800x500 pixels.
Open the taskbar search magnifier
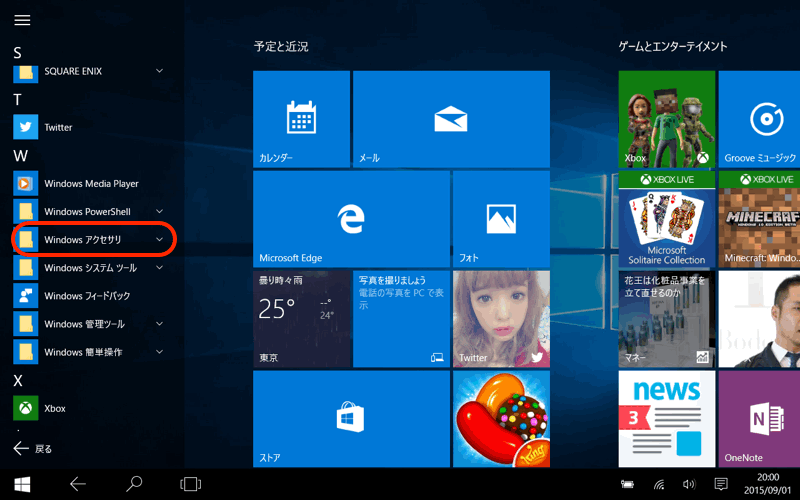click(x=134, y=485)
